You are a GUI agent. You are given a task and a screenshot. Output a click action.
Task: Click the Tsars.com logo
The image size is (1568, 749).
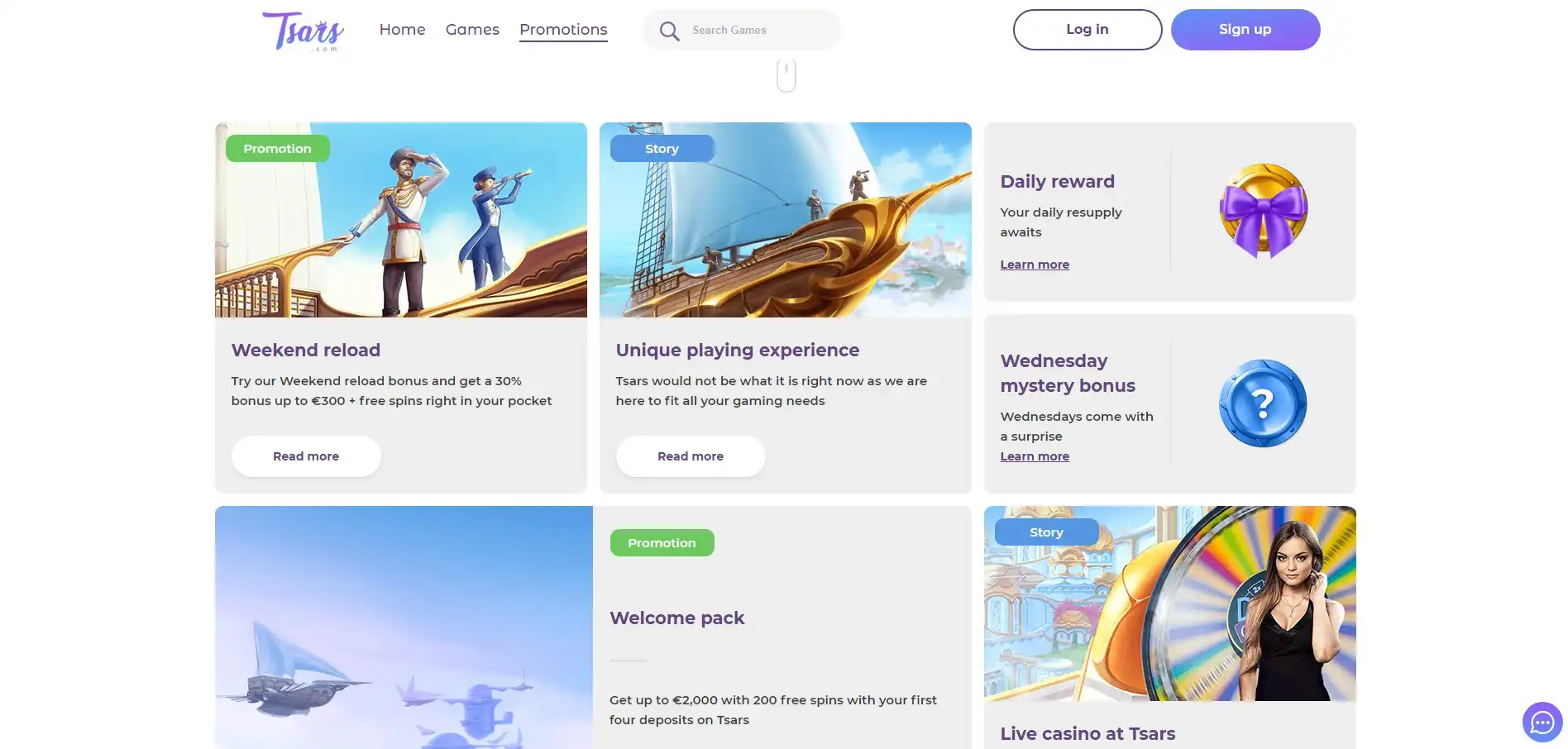tap(303, 31)
